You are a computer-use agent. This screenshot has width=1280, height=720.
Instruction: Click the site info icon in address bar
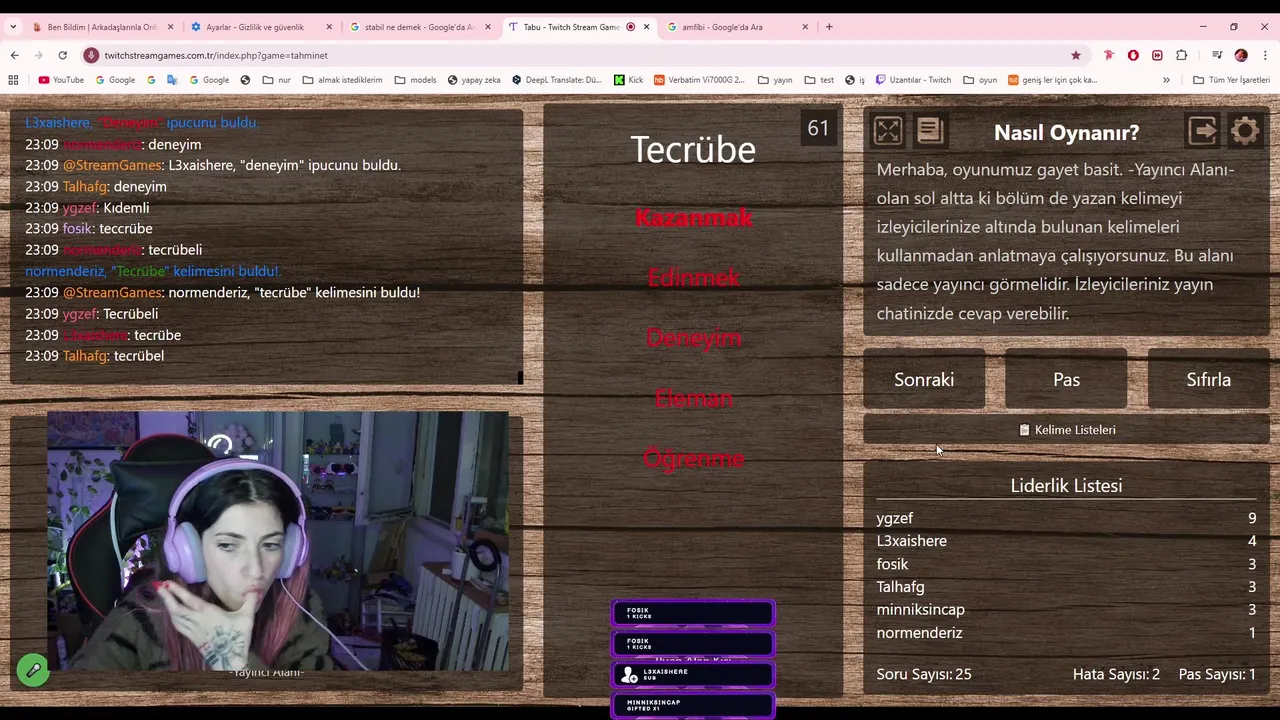(91, 55)
